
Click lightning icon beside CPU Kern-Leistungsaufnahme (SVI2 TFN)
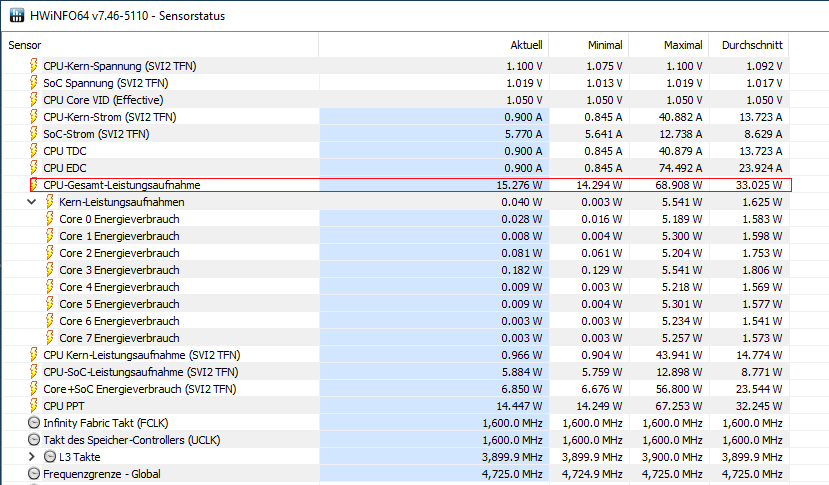tap(34, 354)
